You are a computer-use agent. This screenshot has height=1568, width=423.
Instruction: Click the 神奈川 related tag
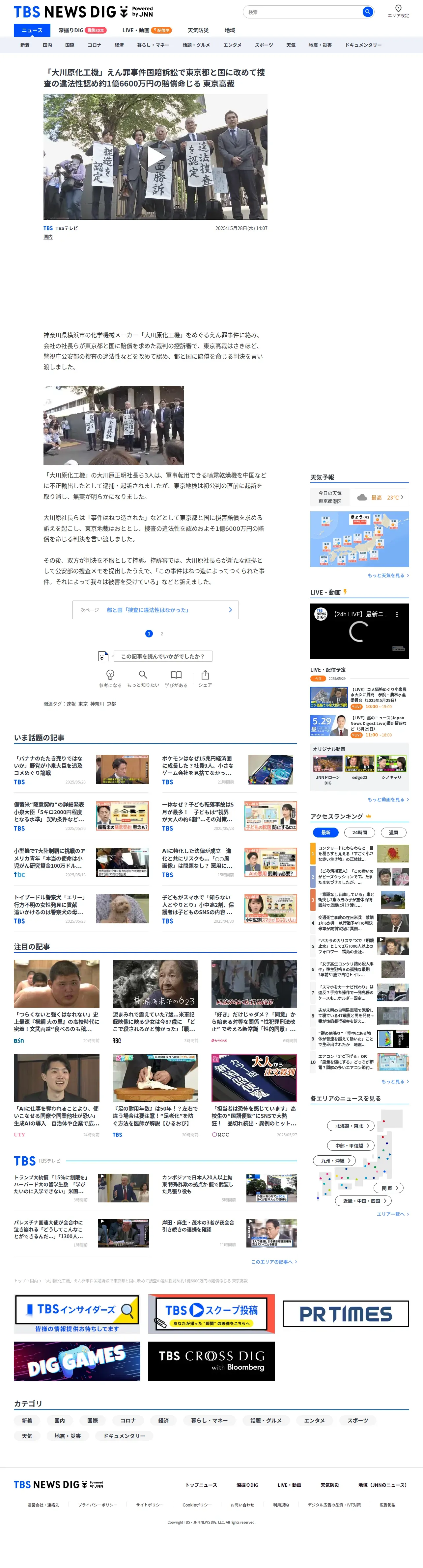tap(97, 704)
